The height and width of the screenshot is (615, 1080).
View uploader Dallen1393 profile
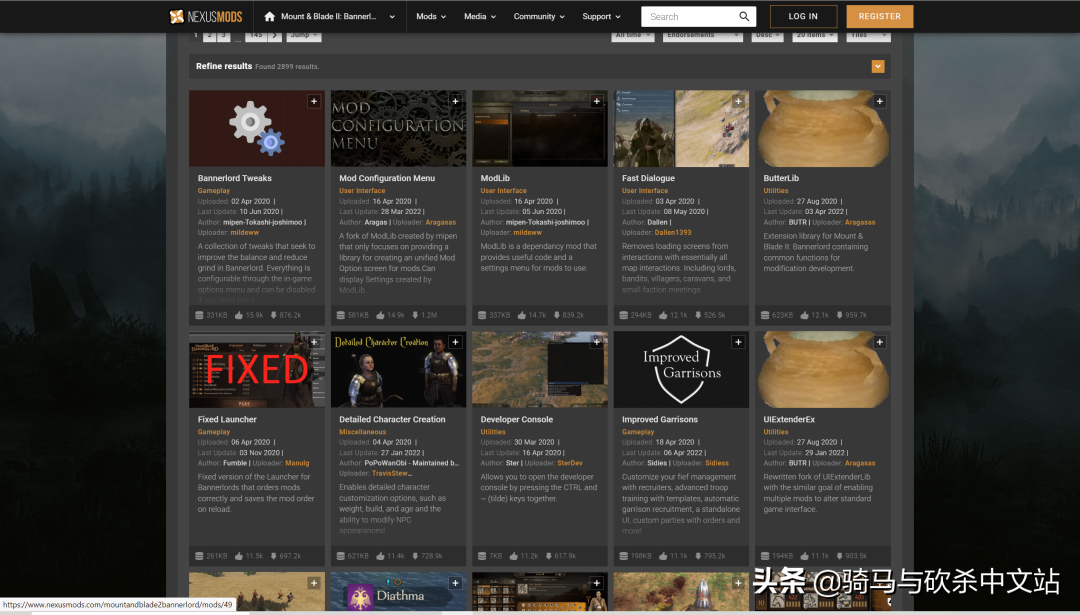pos(672,233)
